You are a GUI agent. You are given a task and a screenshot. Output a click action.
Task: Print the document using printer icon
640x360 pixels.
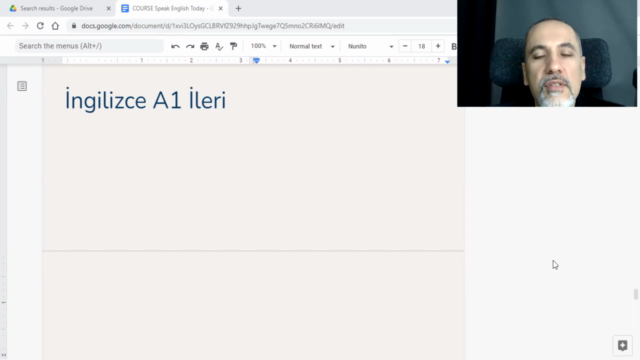204,47
